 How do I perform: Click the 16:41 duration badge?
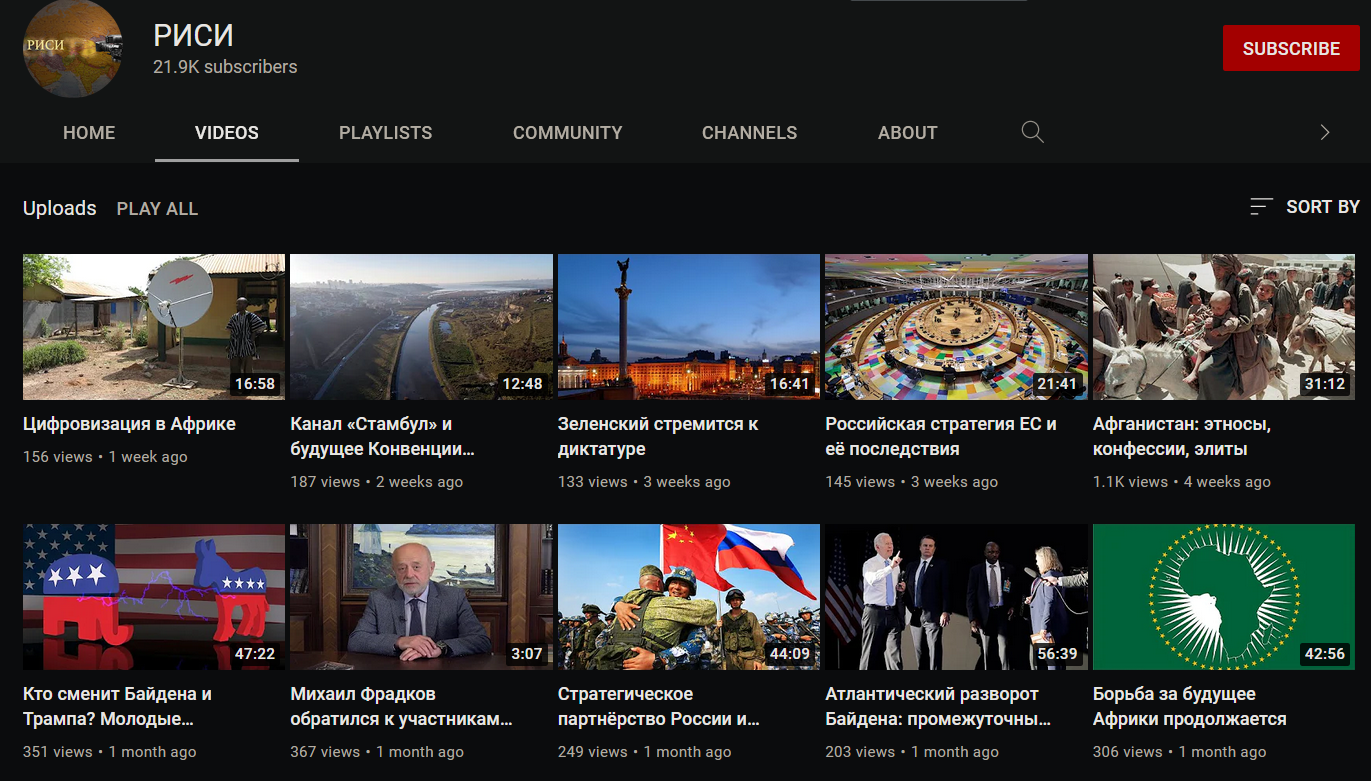tap(790, 384)
